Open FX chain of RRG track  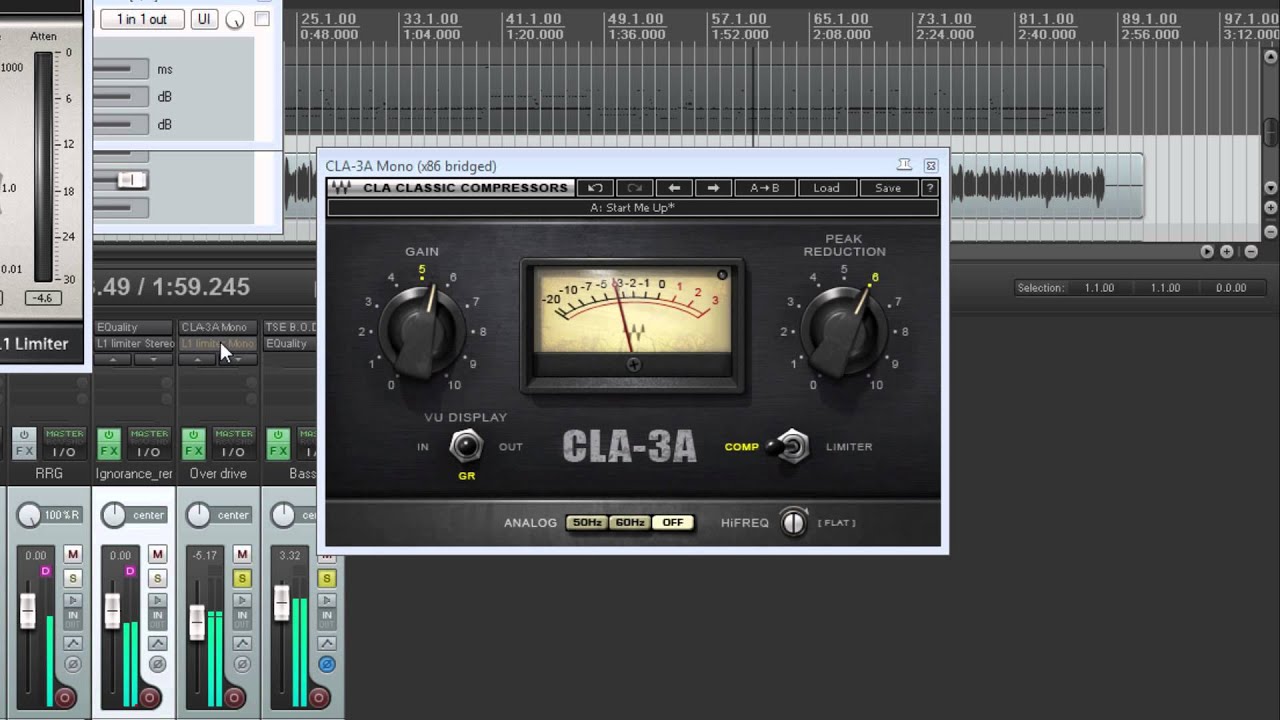24,452
